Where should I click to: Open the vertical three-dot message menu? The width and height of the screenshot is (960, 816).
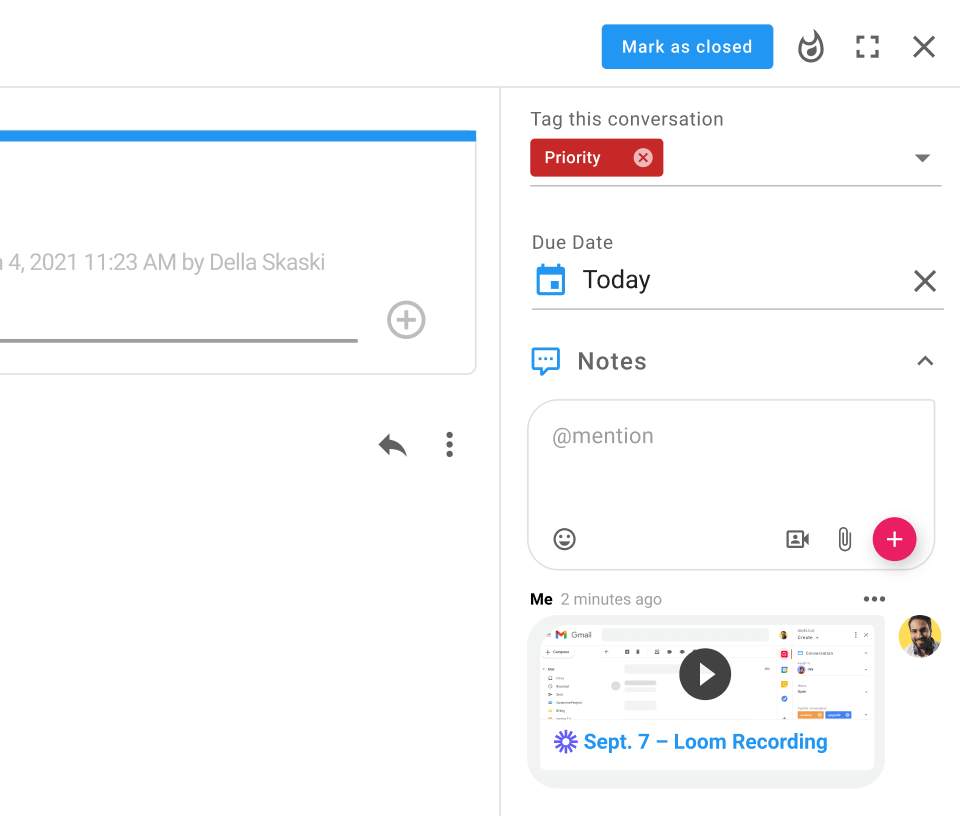pos(449,444)
